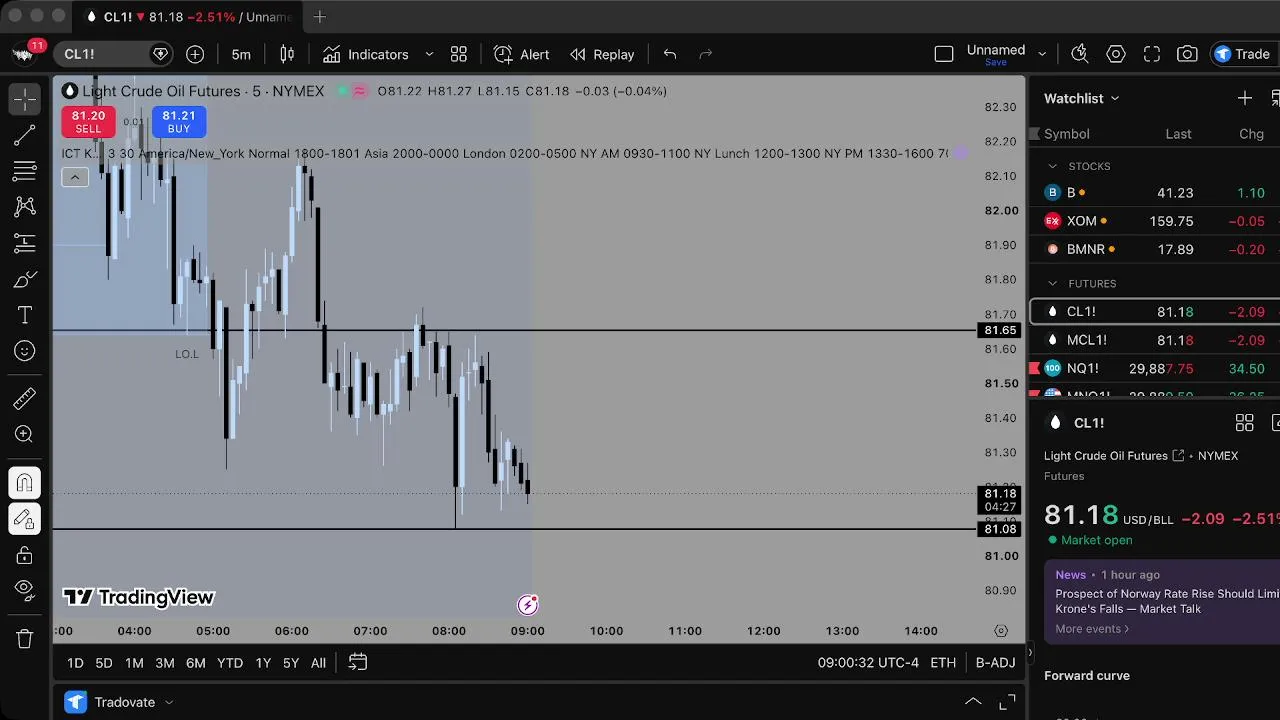This screenshot has height=720, width=1280.
Task: Collapse the STOCKS watchlist section
Action: 1052,166
